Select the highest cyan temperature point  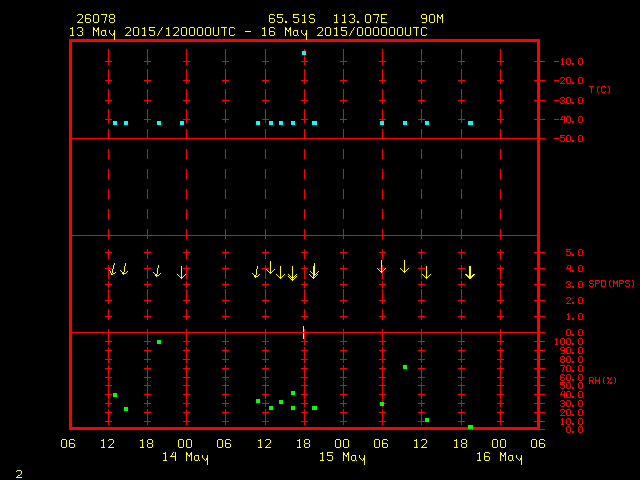[x=304, y=53]
